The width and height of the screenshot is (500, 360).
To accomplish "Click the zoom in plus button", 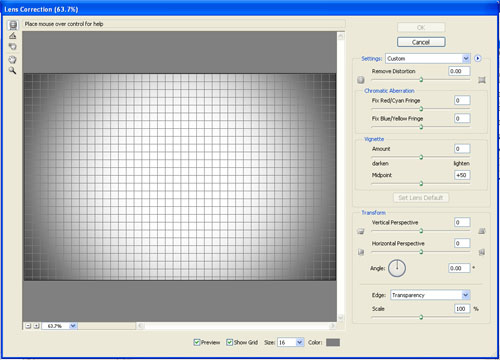I will (x=36, y=326).
